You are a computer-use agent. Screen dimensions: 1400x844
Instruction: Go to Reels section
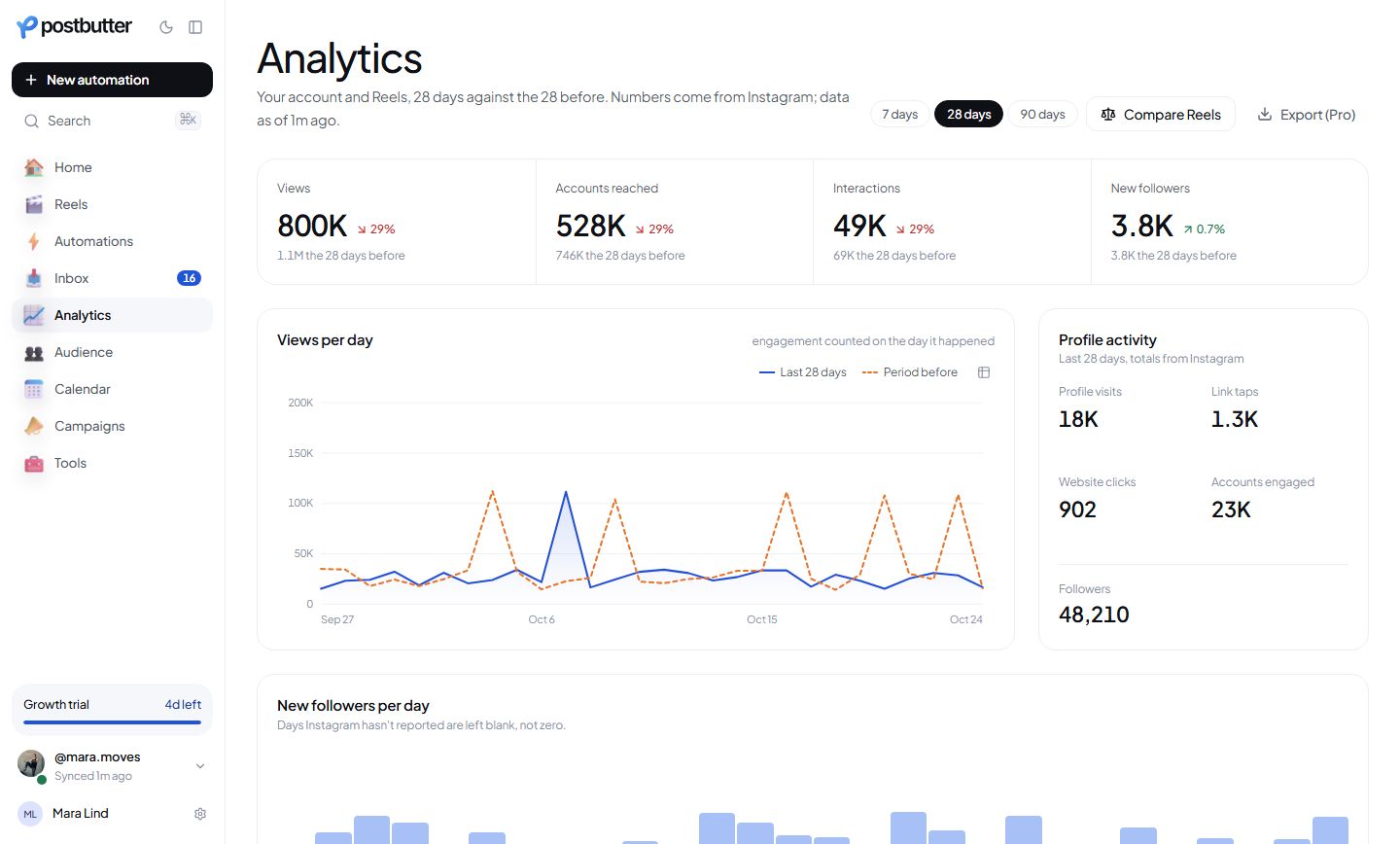coord(112,204)
